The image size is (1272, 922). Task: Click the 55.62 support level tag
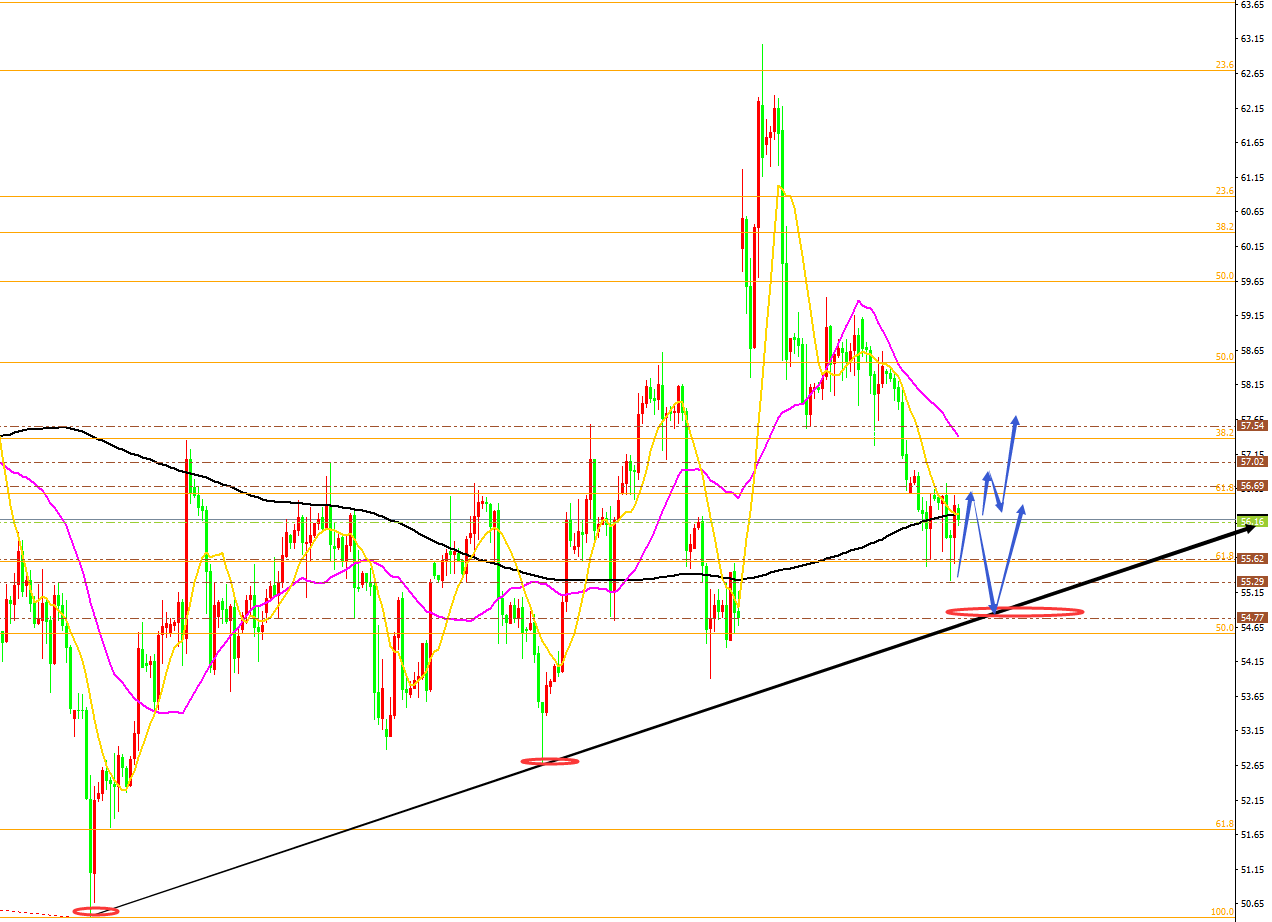click(1252, 559)
